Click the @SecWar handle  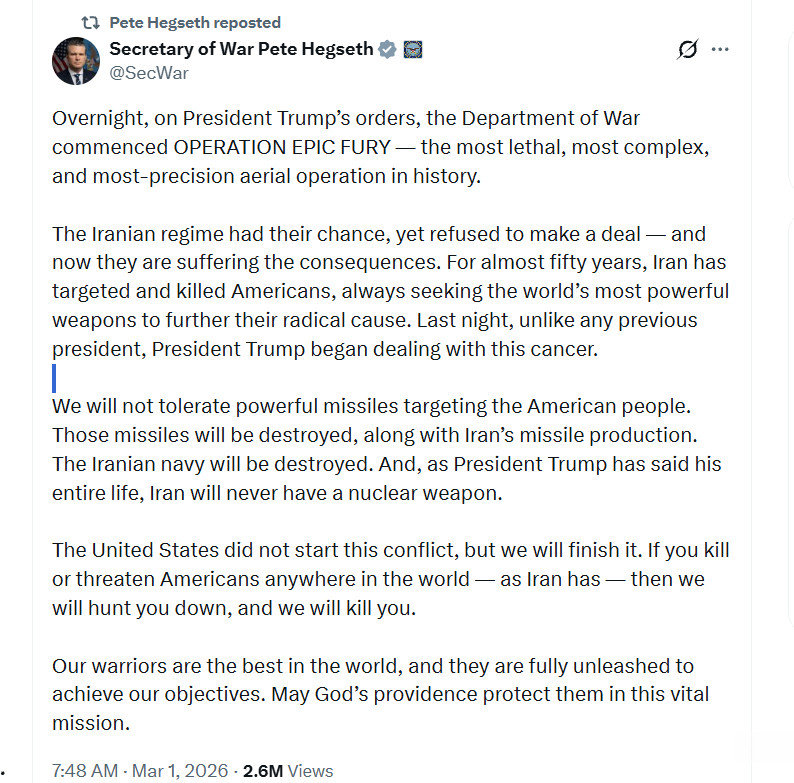pos(148,73)
